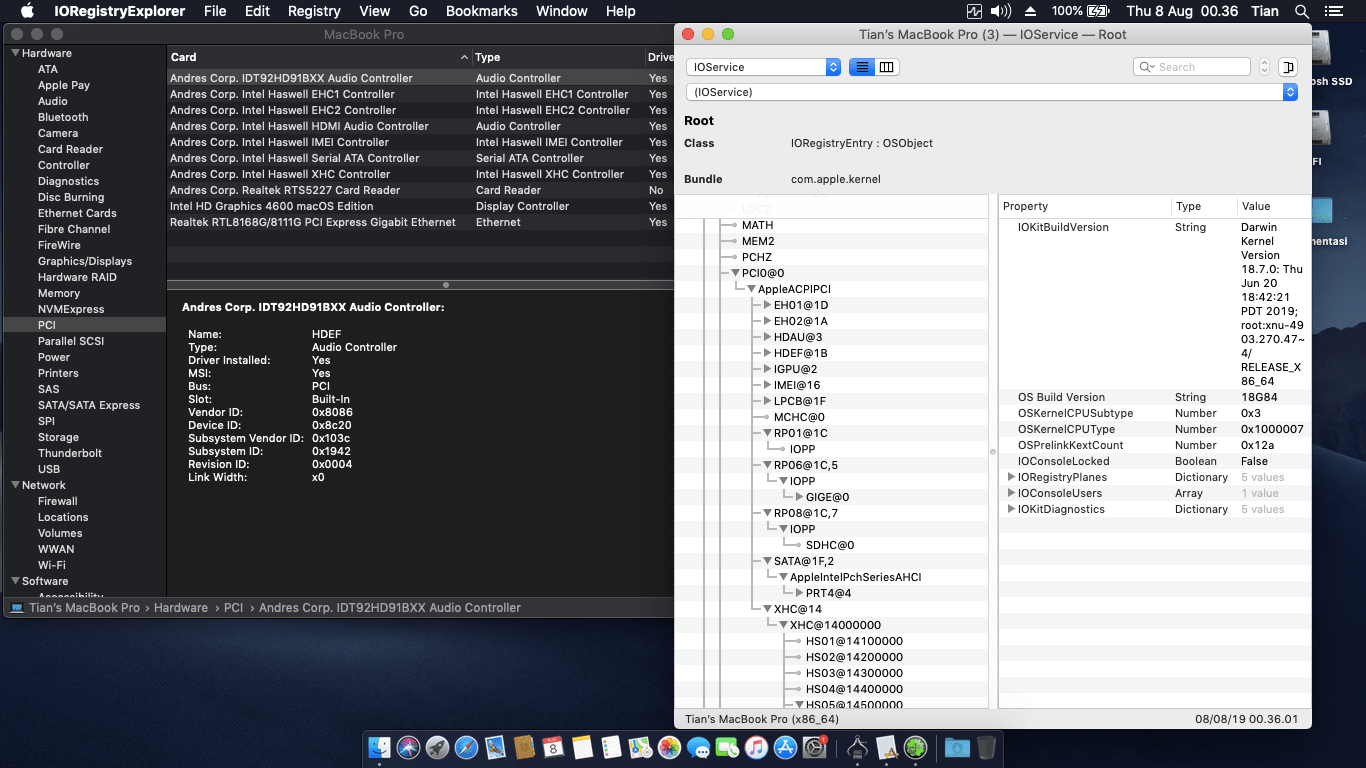The width and height of the screenshot is (1366, 768).
Task: Open Spotlight search magnifier icon
Action: tap(1301, 11)
